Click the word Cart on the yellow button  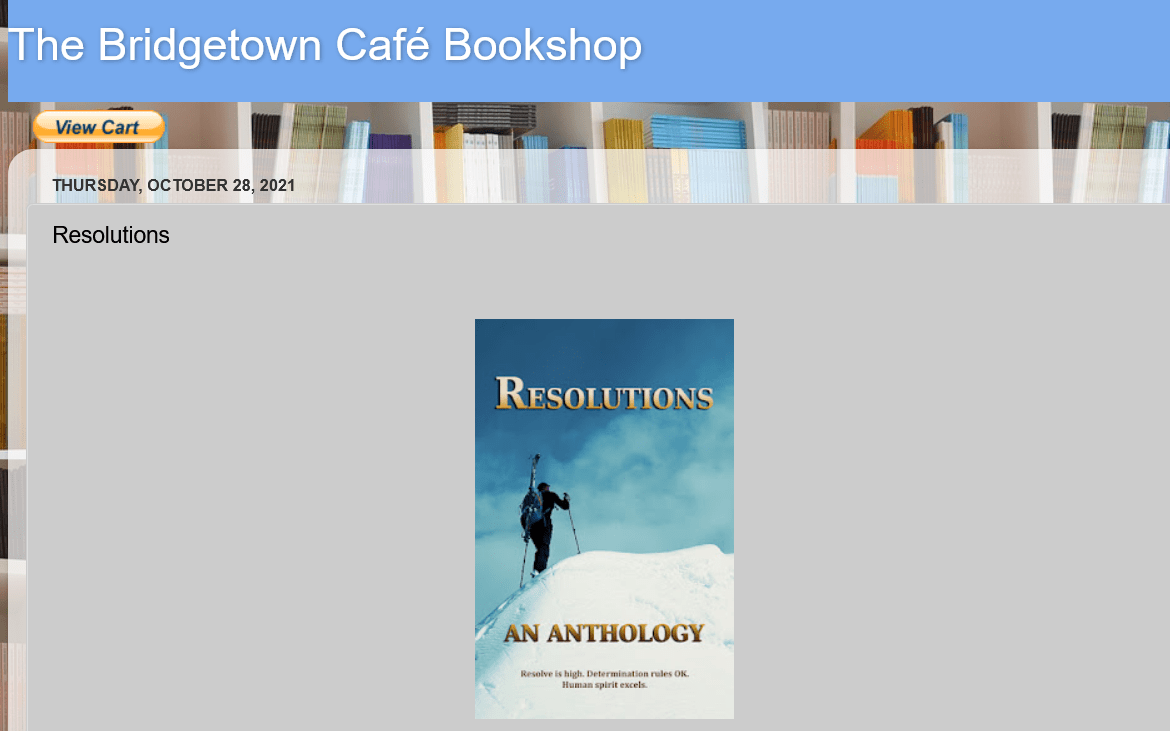pyautogui.click(x=120, y=127)
